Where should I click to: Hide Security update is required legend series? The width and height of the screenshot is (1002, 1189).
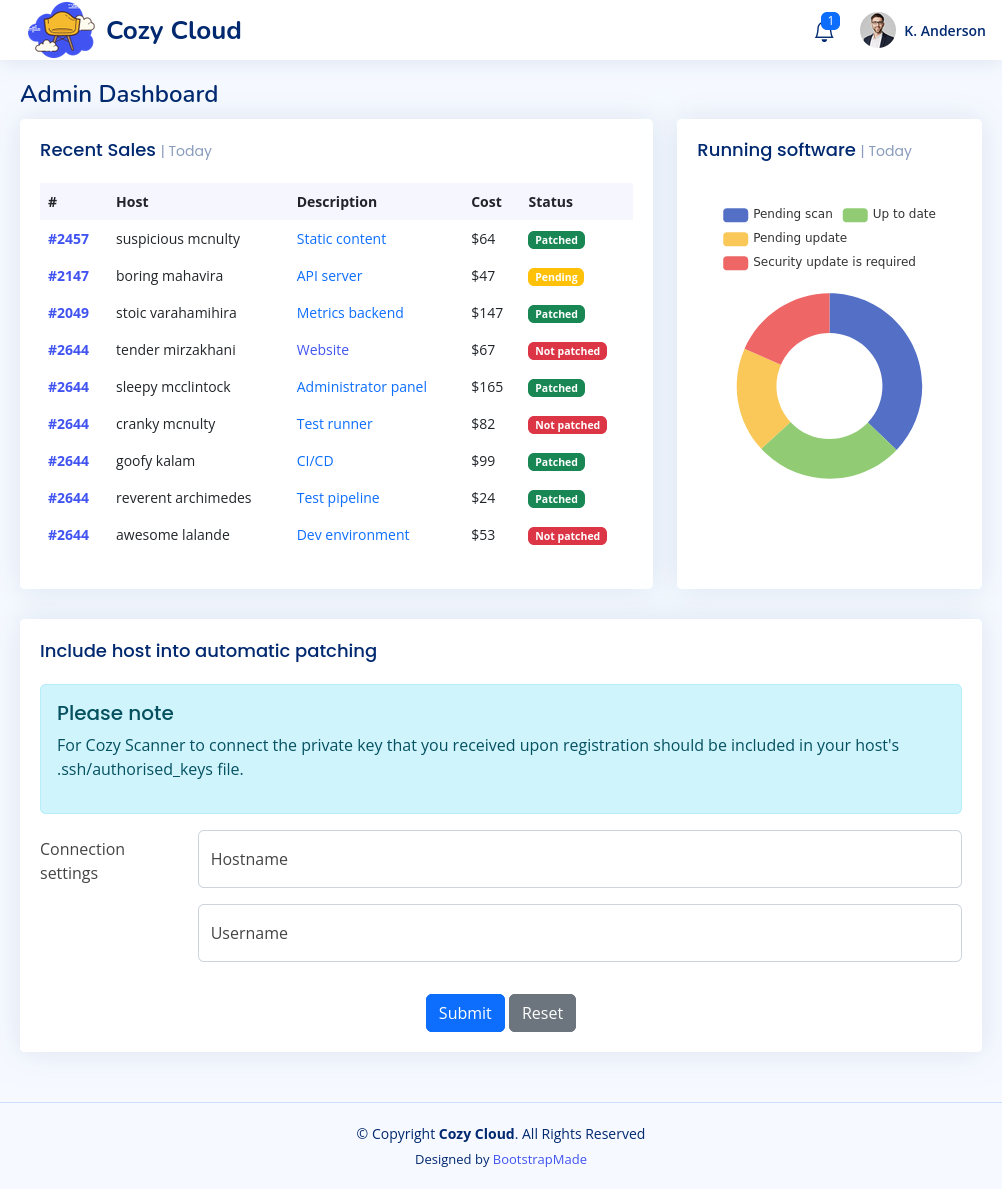click(x=819, y=262)
